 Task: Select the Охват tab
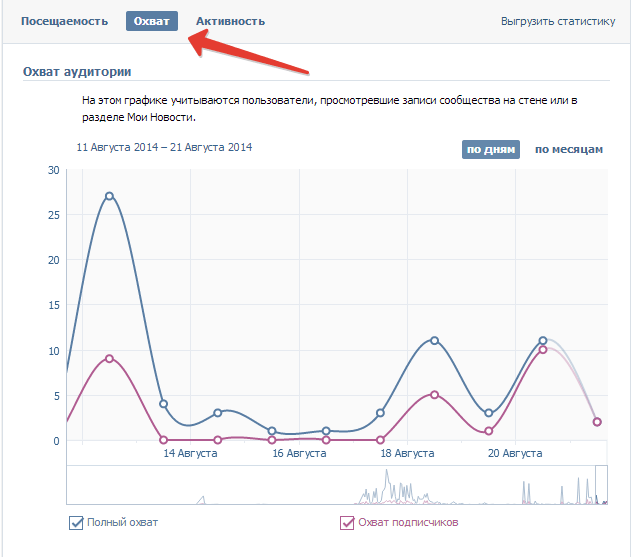point(151,21)
